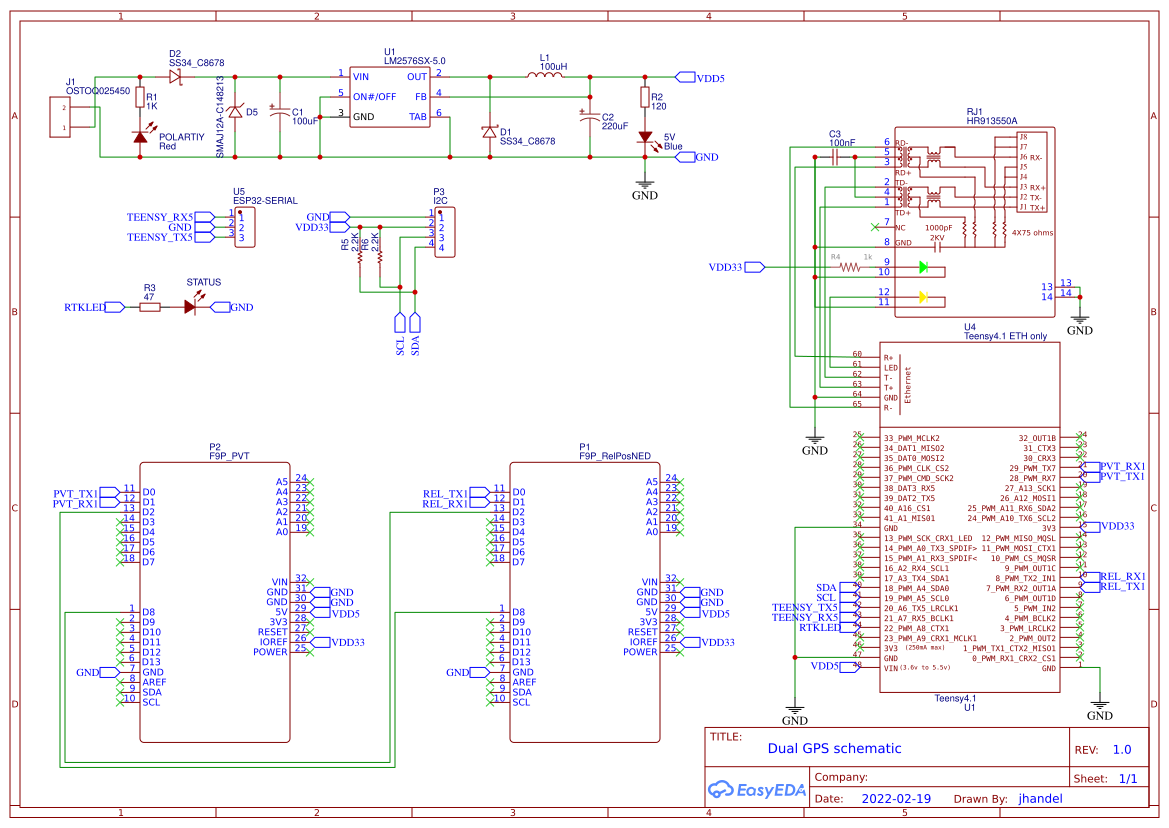Click the GND symbol below capacitor C2
Viewport: 1169px width, 828px height.
[645, 183]
